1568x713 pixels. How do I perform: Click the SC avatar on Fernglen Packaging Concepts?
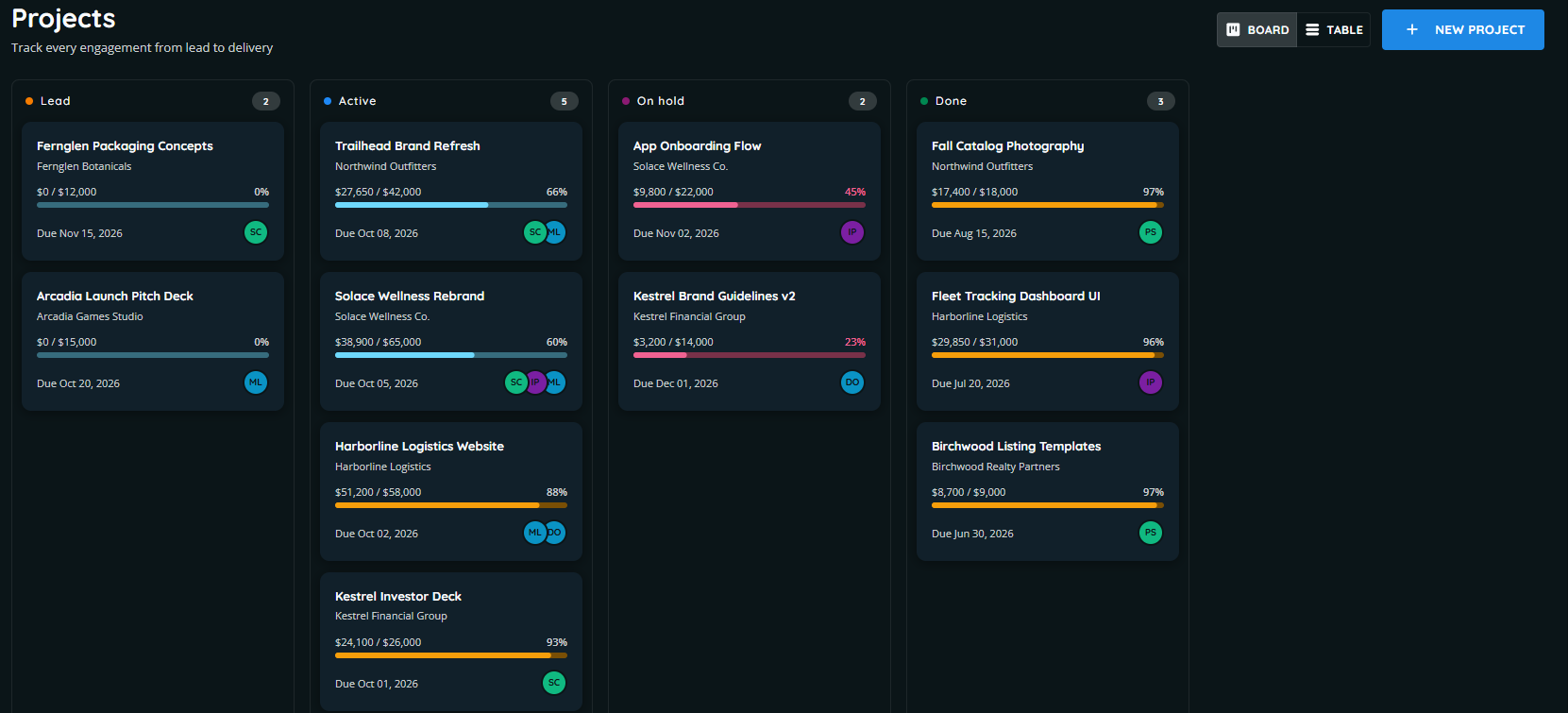click(x=256, y=232)
